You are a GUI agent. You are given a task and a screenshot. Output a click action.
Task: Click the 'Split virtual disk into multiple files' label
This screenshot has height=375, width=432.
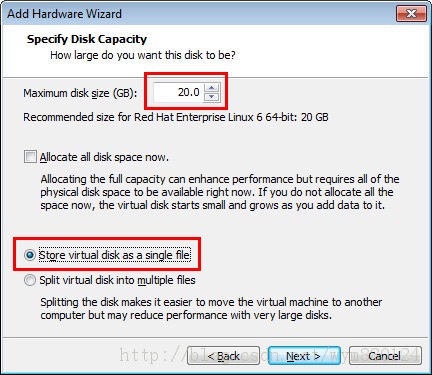pyautogui.click(x=117, y=280)
